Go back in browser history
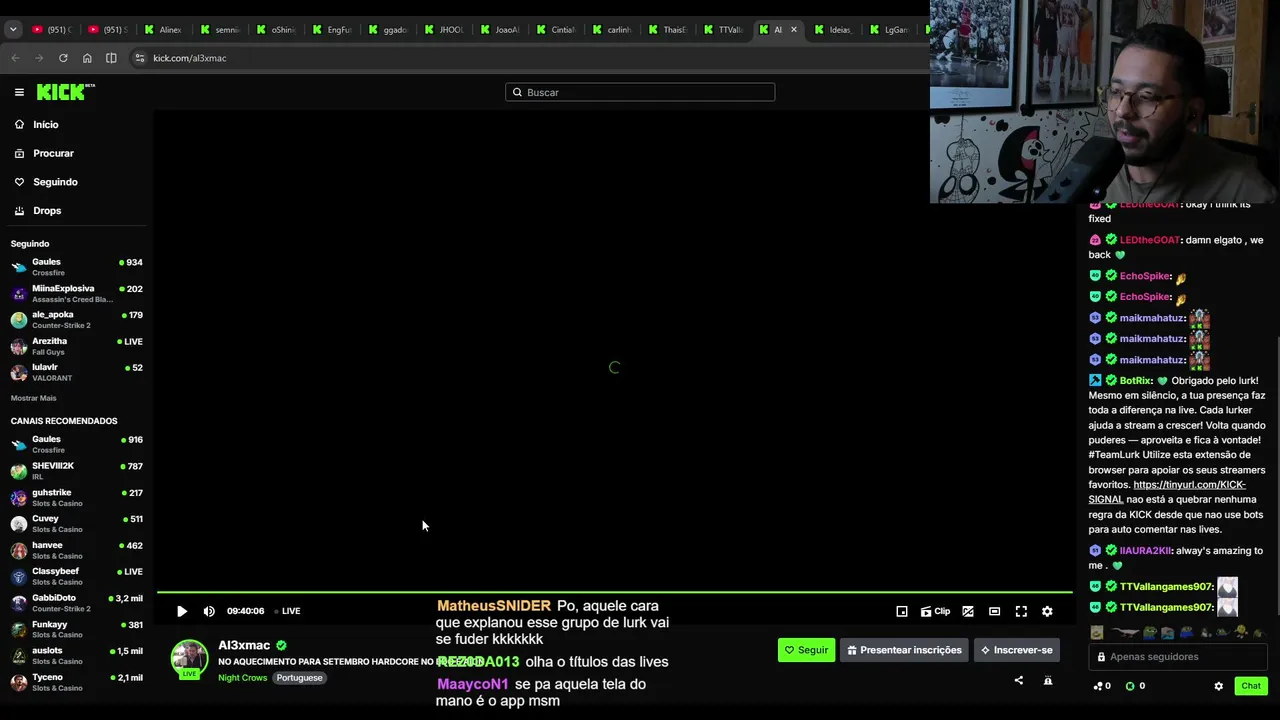Viewport: 1280px width, 720px height. point(15,58)
